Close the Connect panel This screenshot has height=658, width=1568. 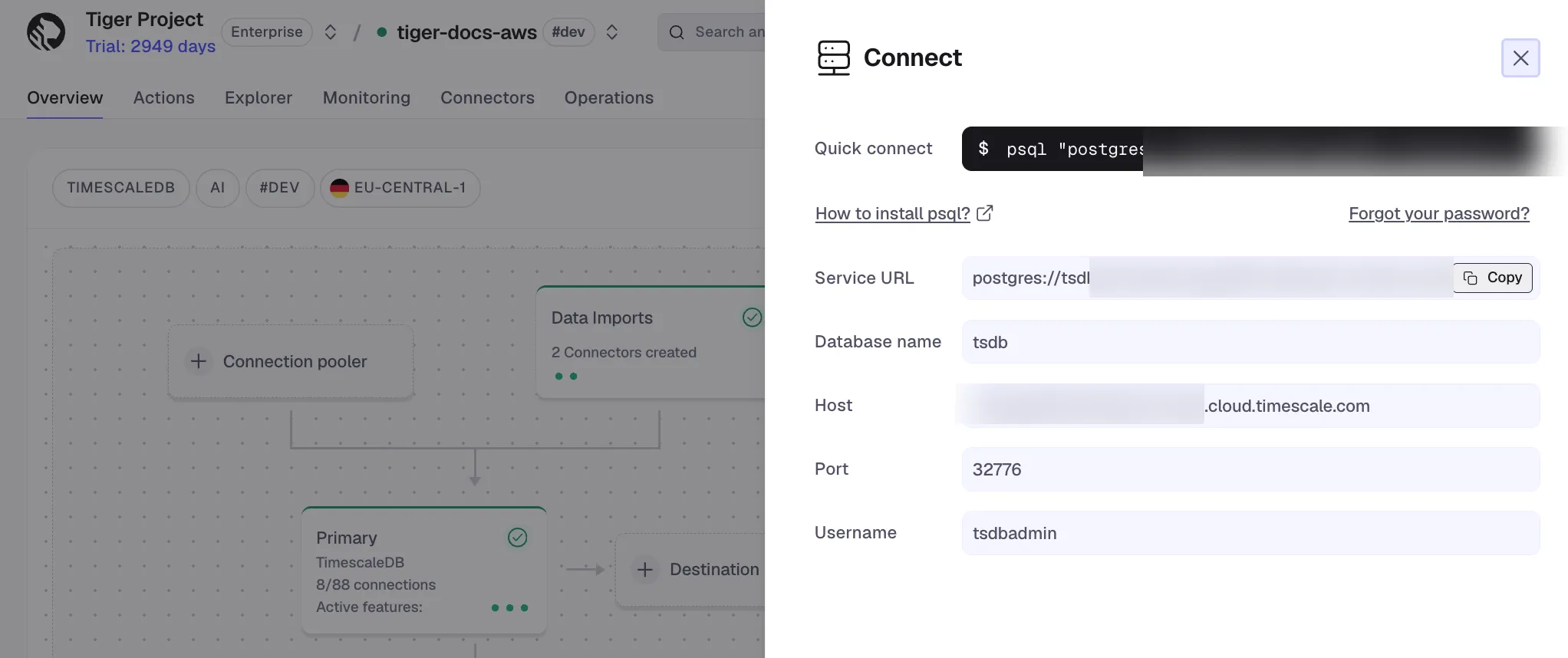click(1520, 58)
